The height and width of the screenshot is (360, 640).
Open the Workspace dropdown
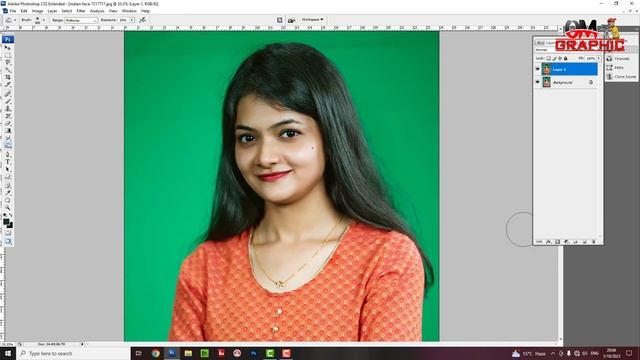313,20
